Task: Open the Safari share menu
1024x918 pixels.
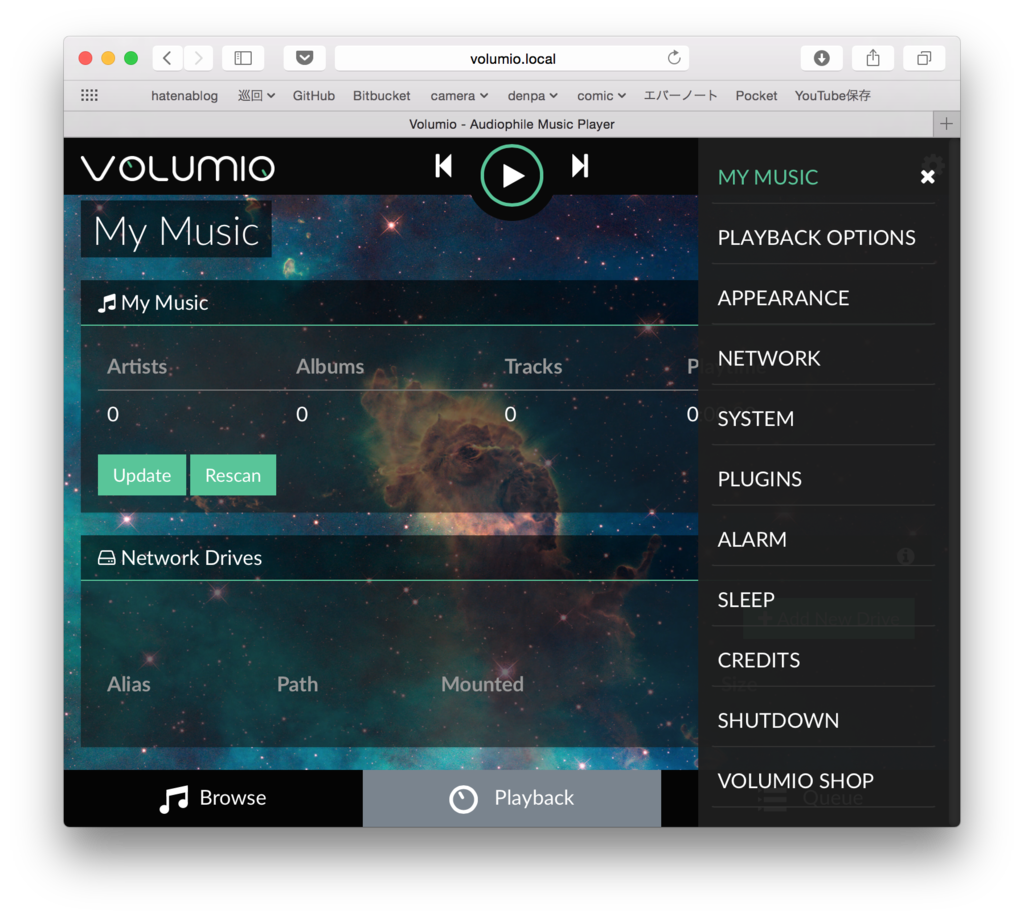Action: click(873, 58)
